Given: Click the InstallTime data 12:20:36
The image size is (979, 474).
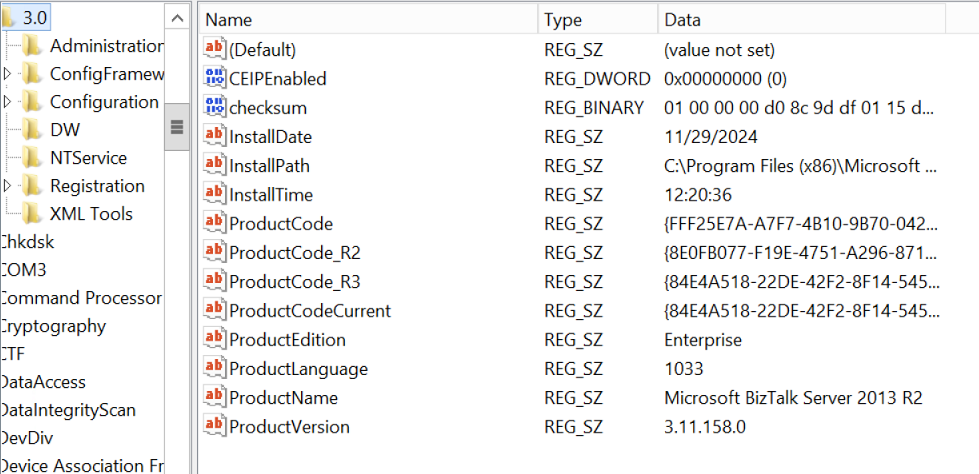Looking at the screenshot, I should point(698,195).
